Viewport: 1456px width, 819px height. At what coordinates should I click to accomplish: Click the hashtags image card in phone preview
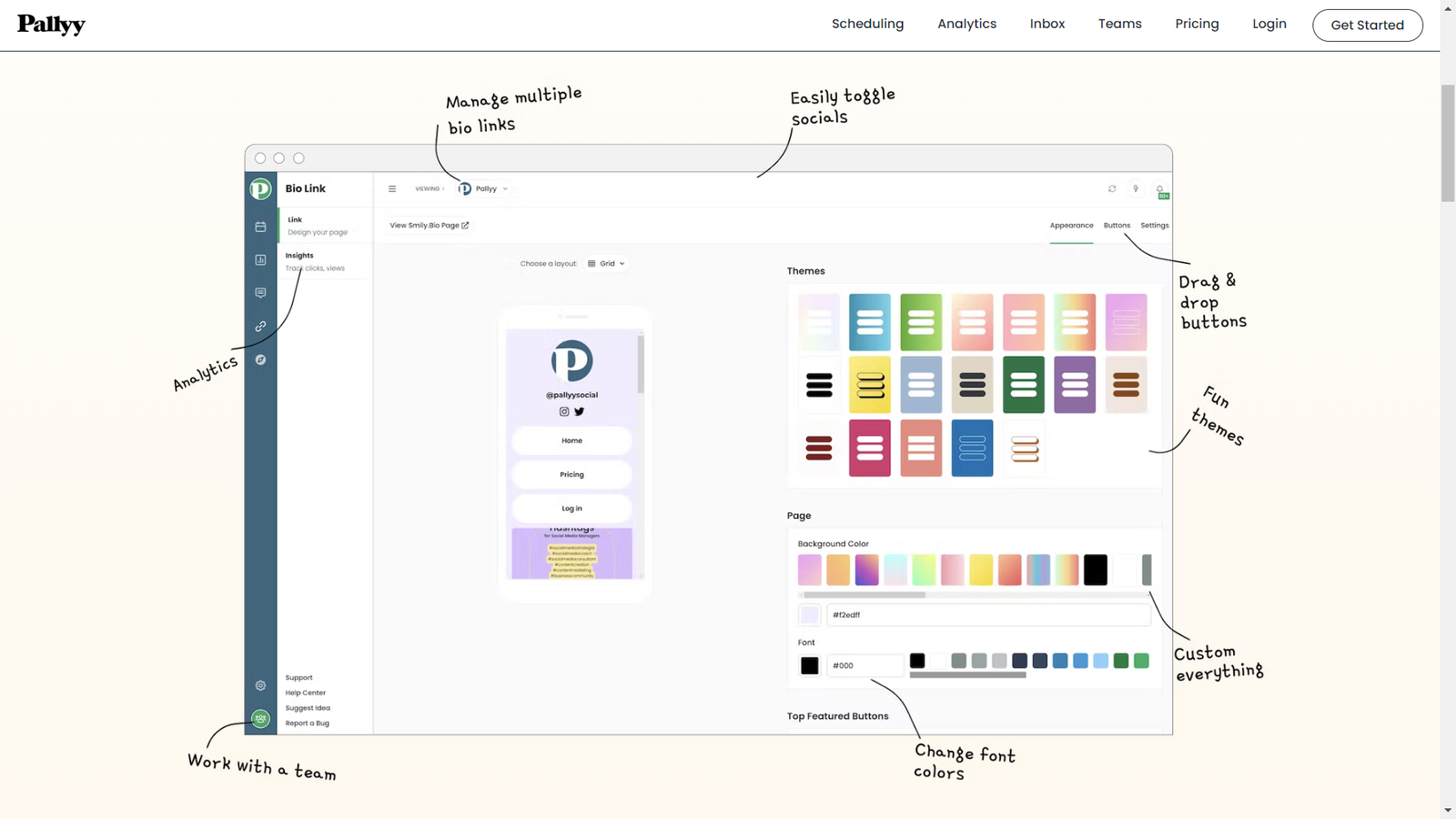[x=571, y=553]
